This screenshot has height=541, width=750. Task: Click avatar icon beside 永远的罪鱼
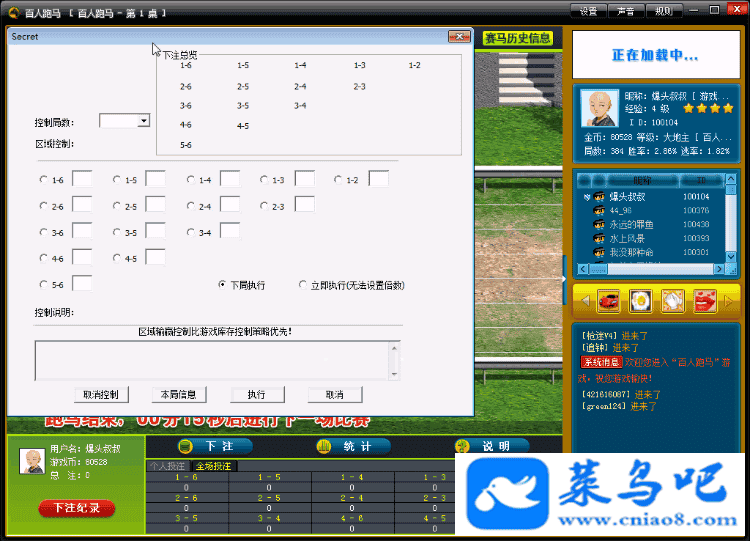pyautogui.click(x=599, y=224)
